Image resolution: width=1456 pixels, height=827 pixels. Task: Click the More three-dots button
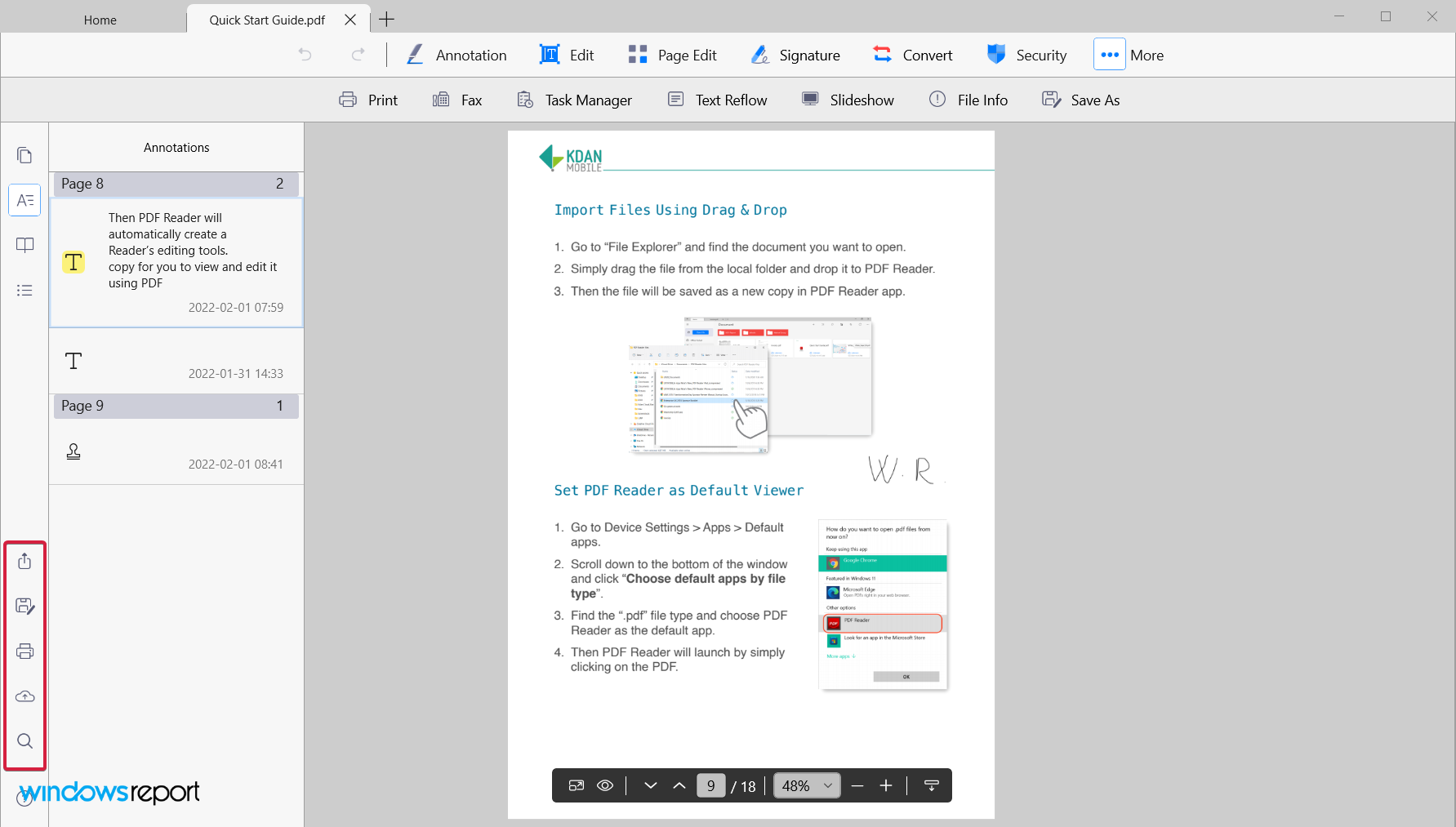click(1109, 55)
